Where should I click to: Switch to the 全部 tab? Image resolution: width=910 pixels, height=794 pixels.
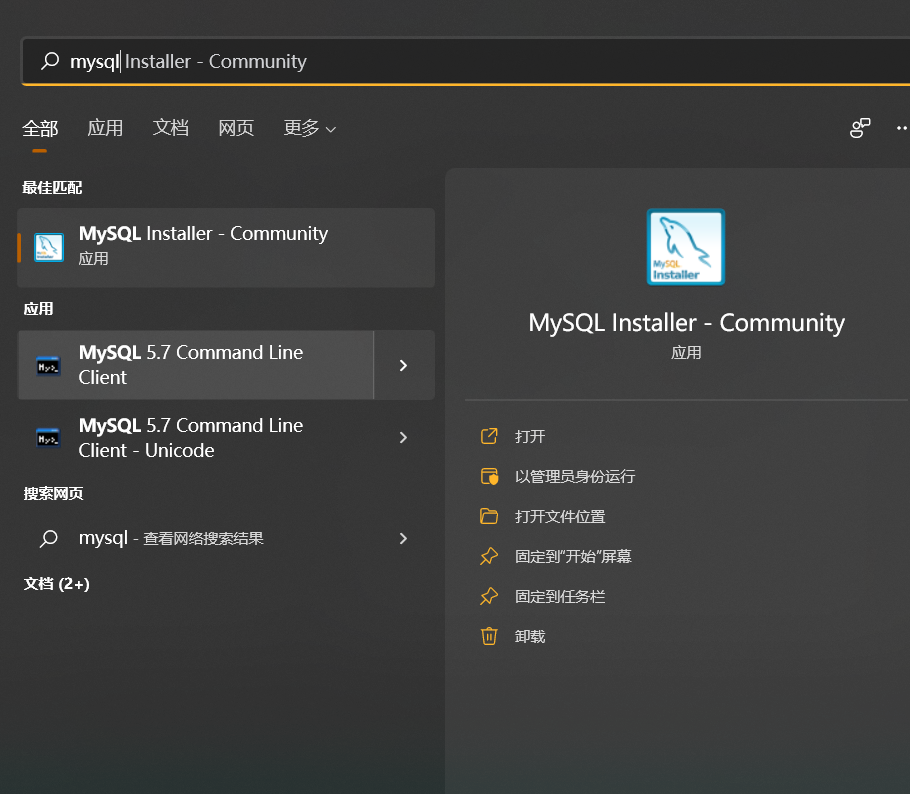pos(40,128)
